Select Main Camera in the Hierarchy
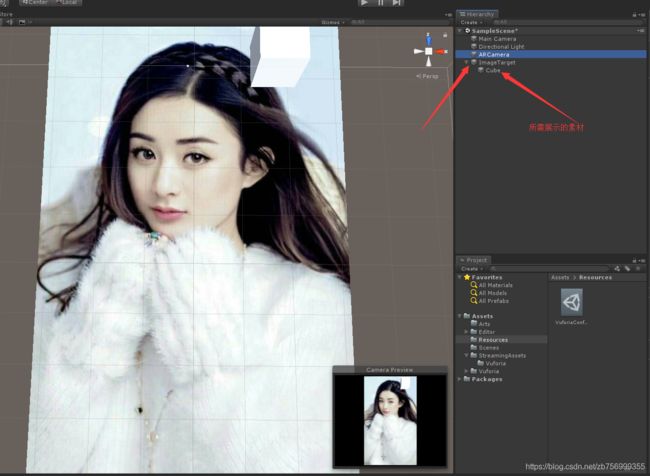 tap(497, 39)
